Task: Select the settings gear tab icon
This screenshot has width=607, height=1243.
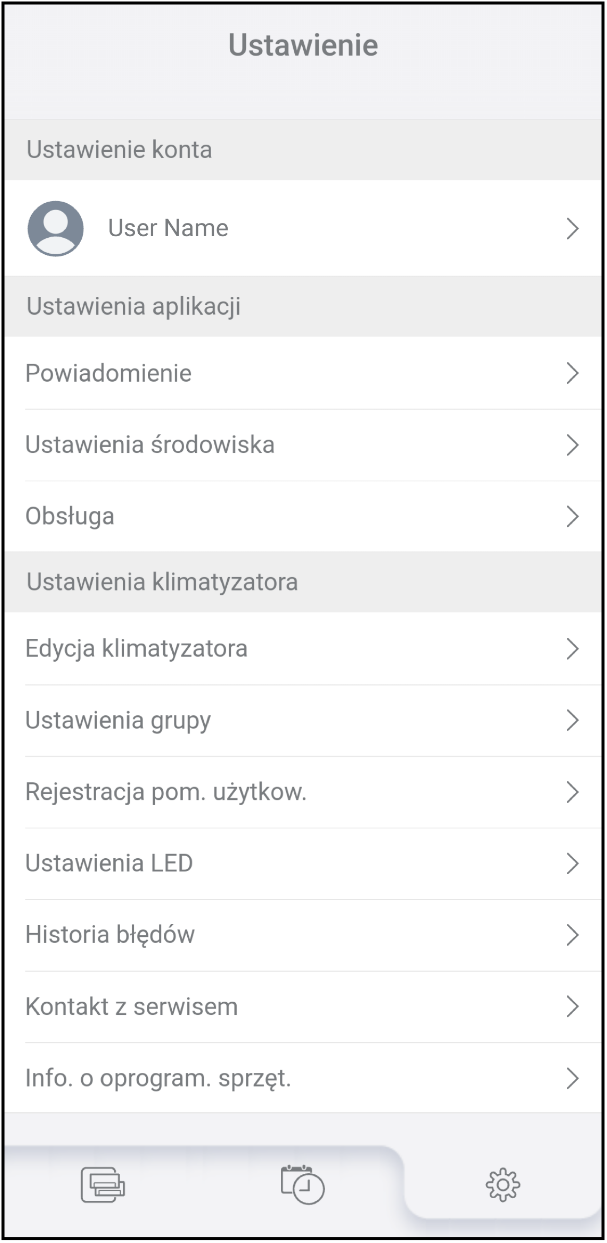Action: click(503, 1185)
